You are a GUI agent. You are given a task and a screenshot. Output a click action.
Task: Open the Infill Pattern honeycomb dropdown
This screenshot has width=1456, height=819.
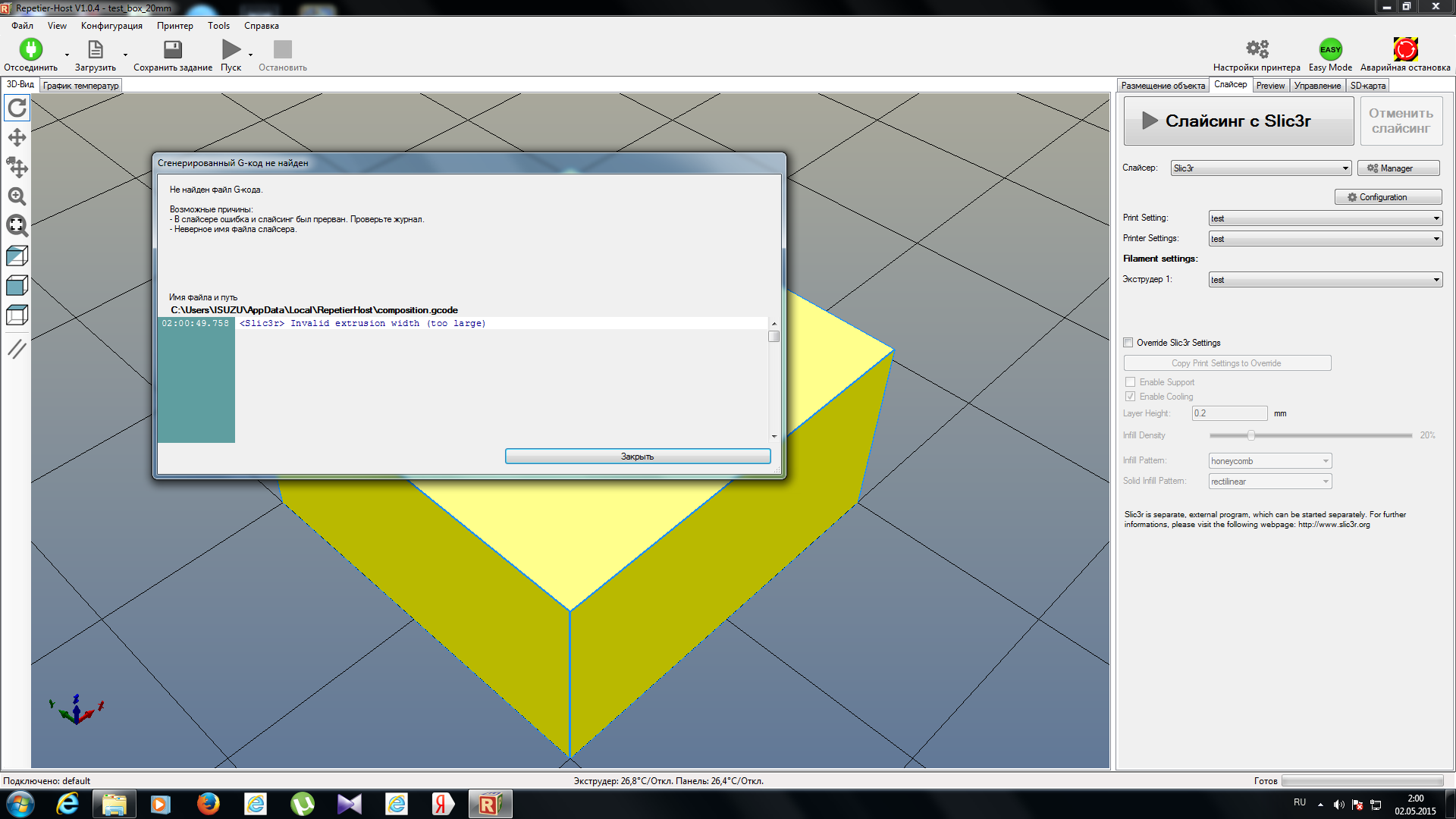1270,461
